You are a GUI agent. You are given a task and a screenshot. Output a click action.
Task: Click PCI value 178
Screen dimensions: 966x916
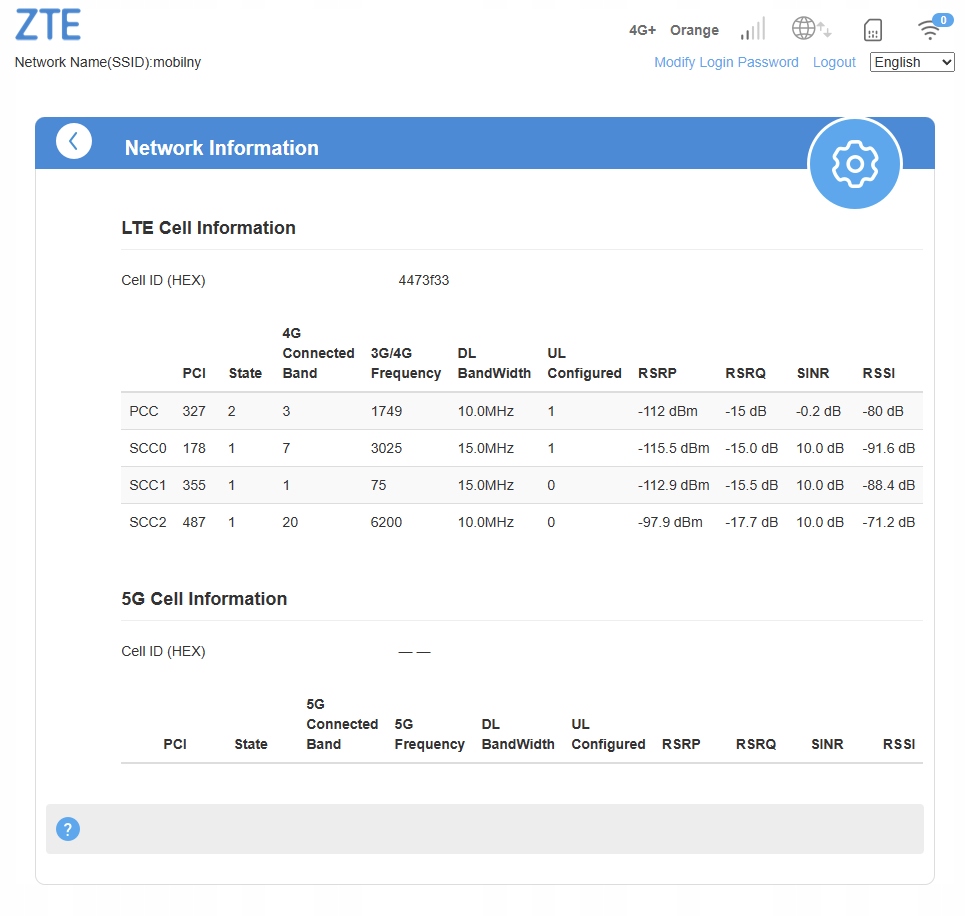(194, 448)
